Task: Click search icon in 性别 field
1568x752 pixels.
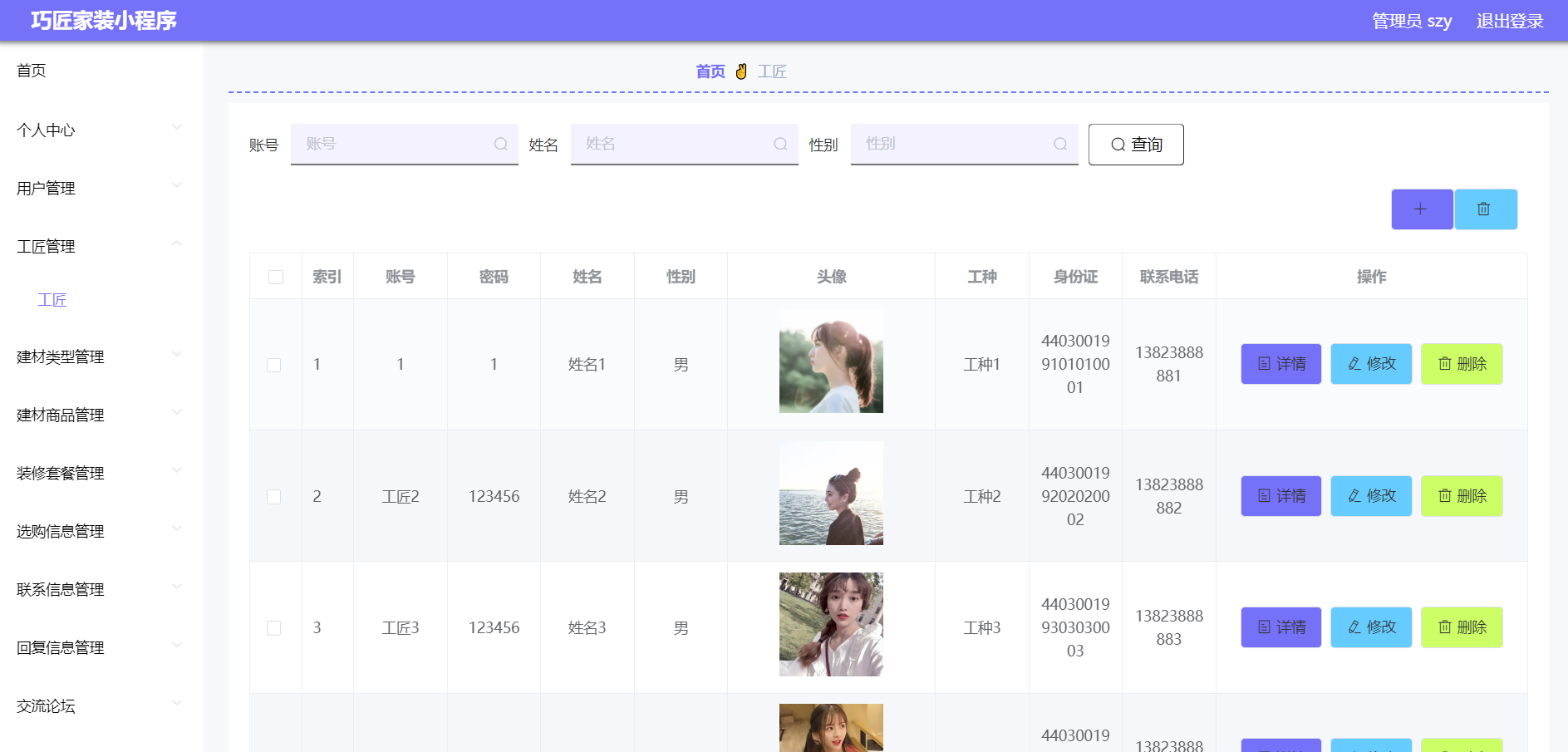Action: (x=1061, y=144)
